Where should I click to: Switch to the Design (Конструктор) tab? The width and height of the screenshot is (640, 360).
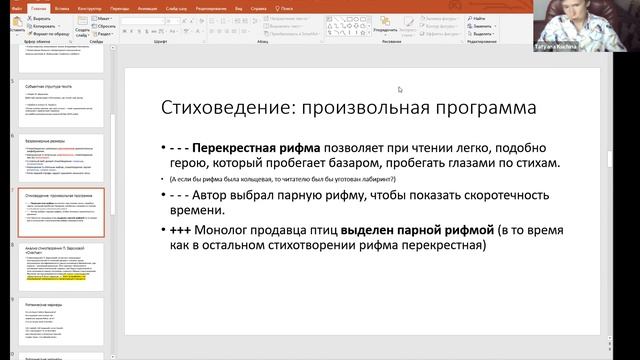click(x=89, y=8)
